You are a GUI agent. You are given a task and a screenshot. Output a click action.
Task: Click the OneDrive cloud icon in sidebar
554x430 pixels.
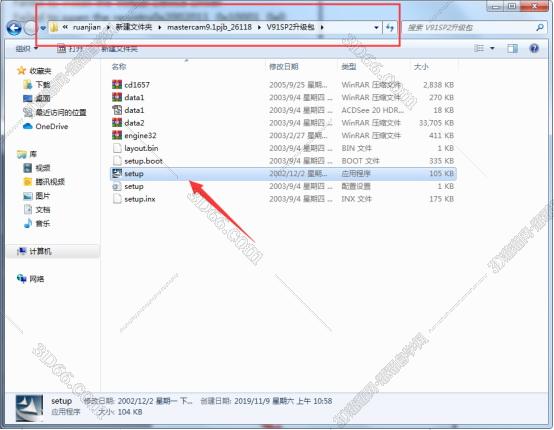[28, 126]
